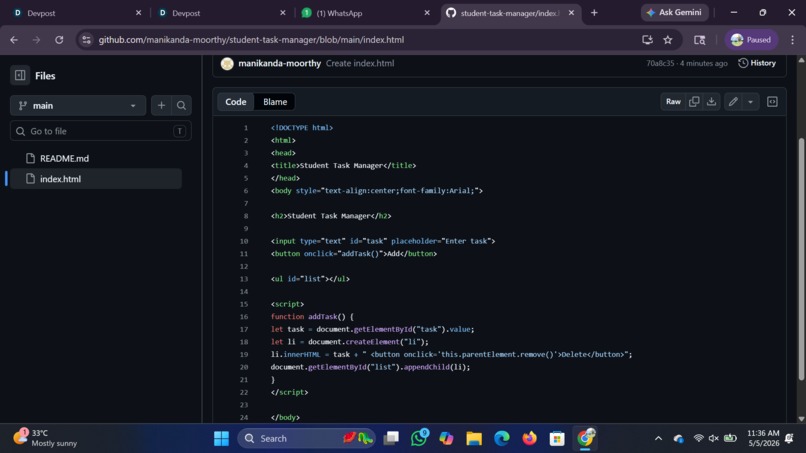
Task: Show hidden system tray icons
Action: [x=658, y=439]
